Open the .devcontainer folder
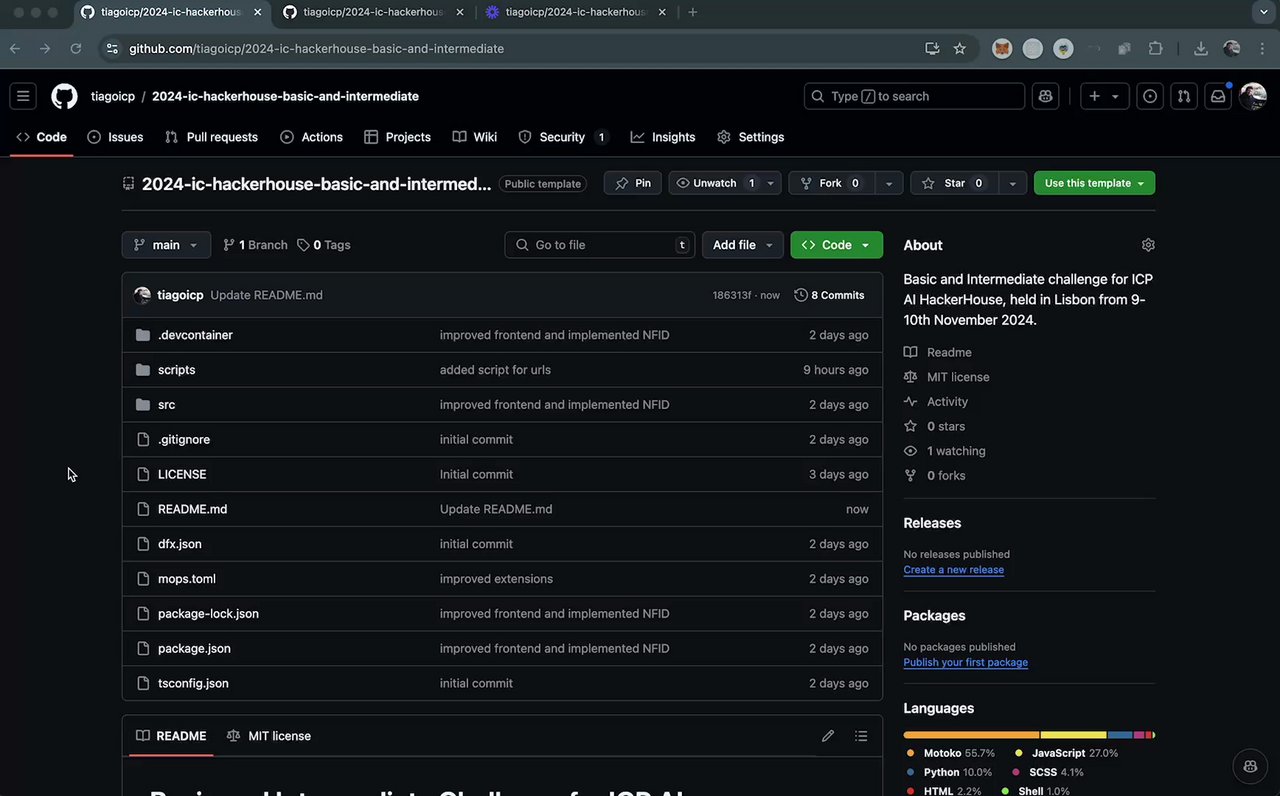Image resolution: width=1280 pixels, height=796 pixels. point(195,335)
